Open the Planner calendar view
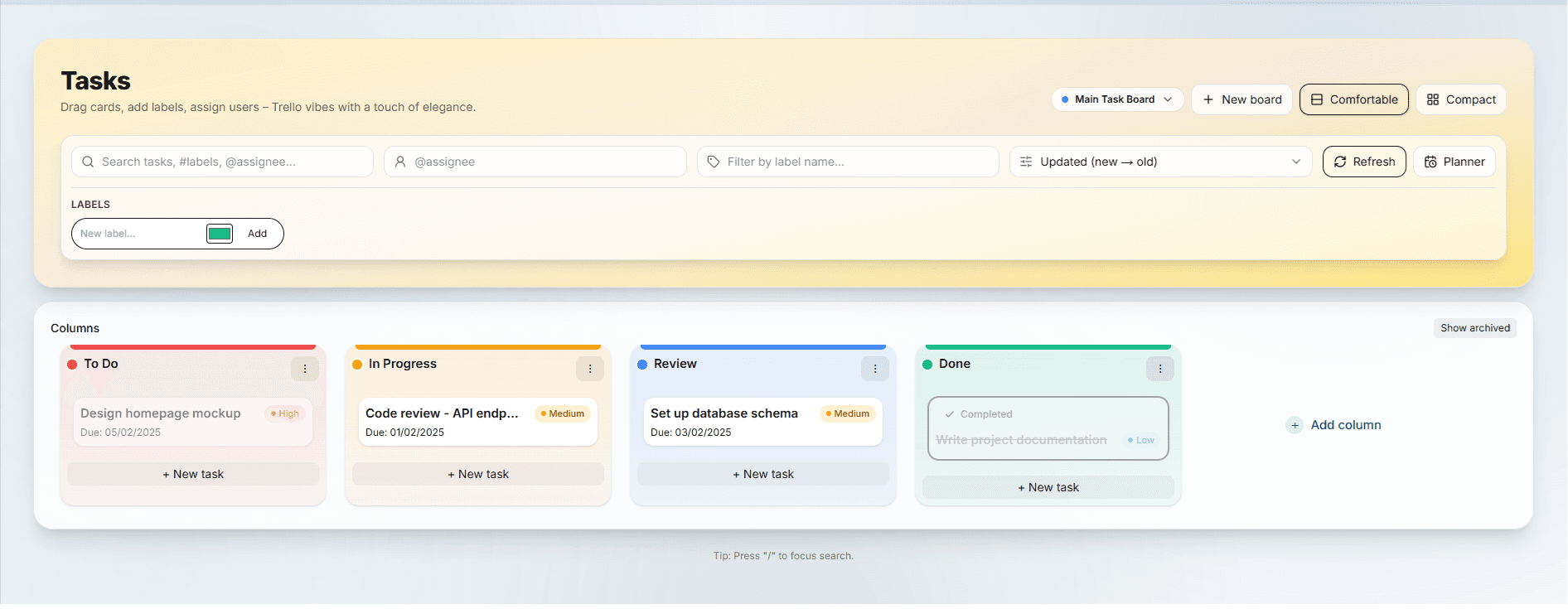1568x609 pixels. click(x=1454, y=162)
